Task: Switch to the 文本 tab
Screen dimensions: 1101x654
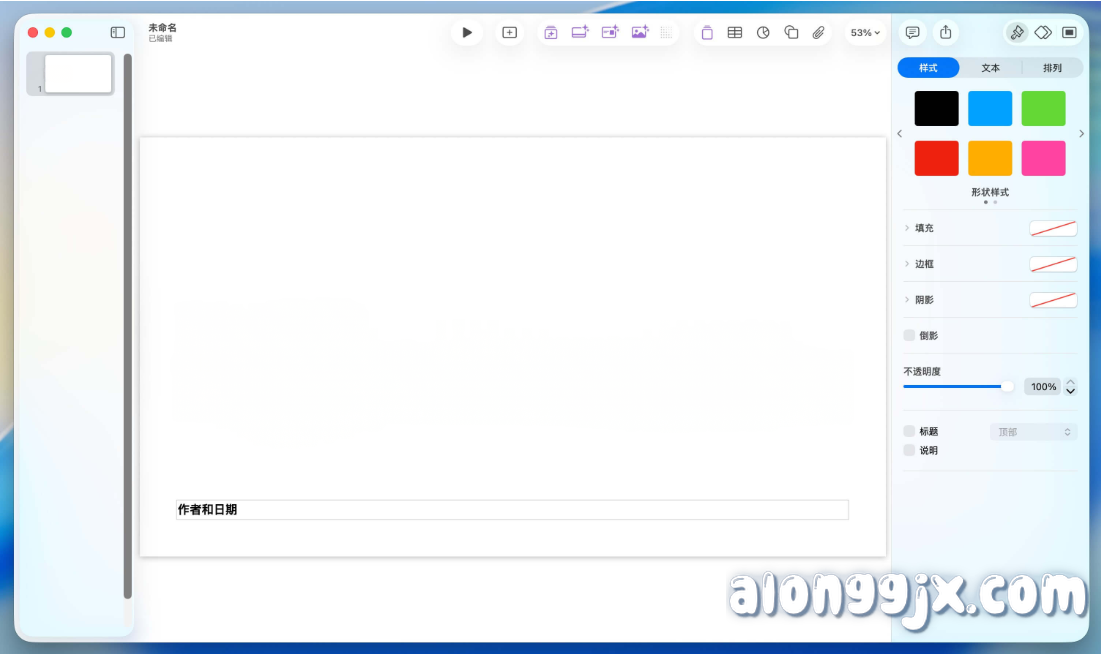Action: tap(990, 67)
